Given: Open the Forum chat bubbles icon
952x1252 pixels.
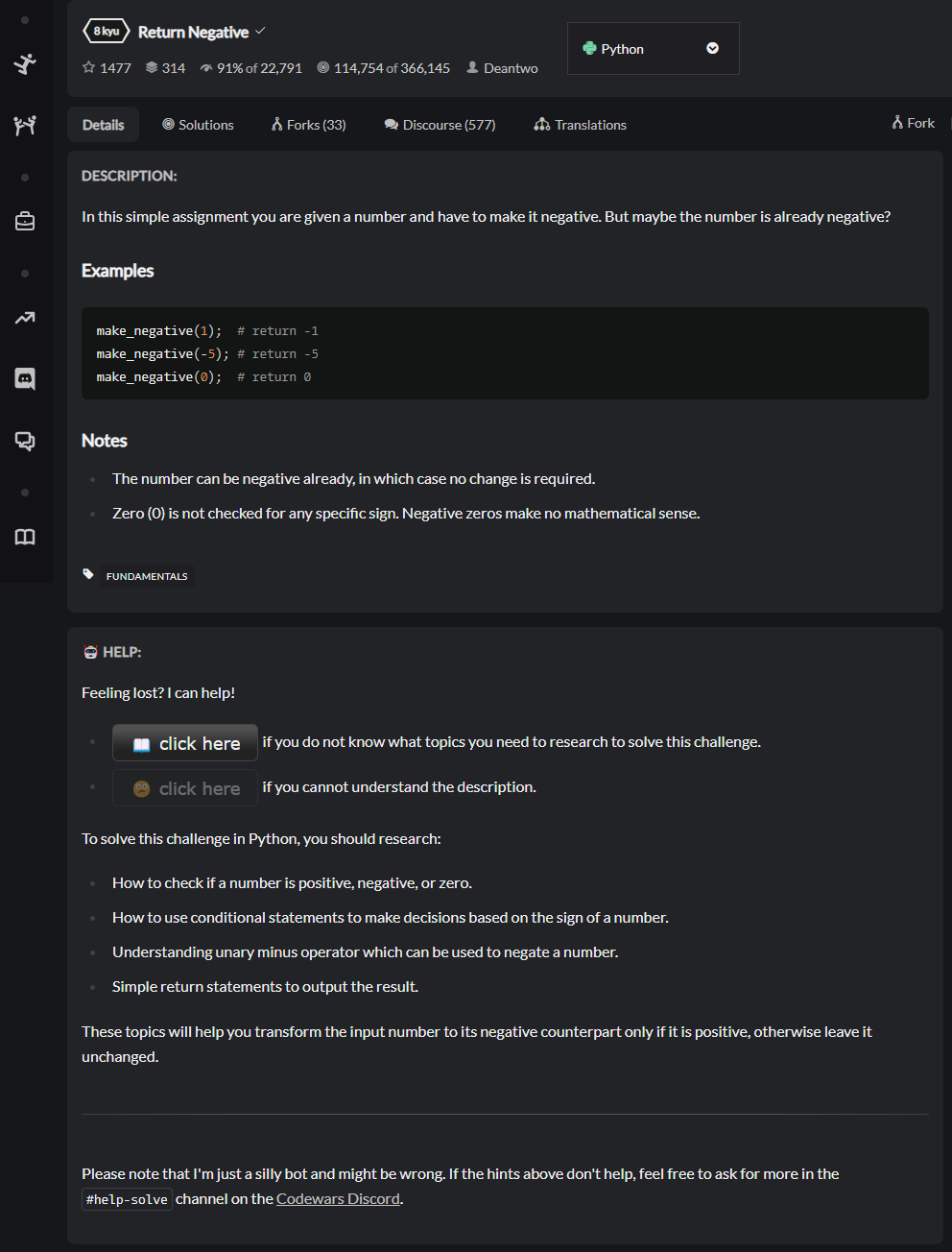Looking at the screenshot, I should [x=24, y=441].
